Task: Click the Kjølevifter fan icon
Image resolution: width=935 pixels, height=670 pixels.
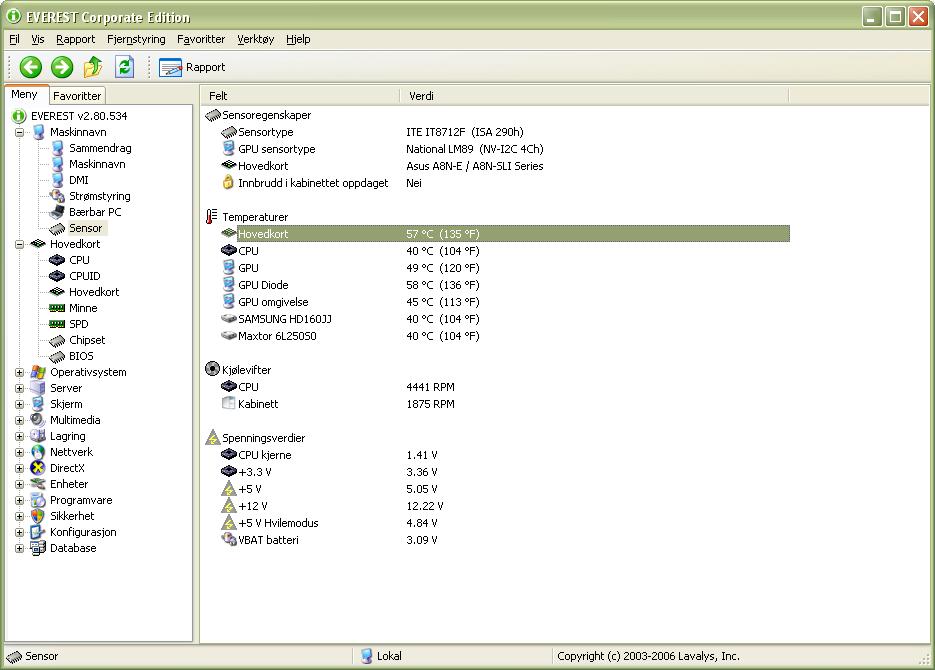Action: [x=212, y=369]
